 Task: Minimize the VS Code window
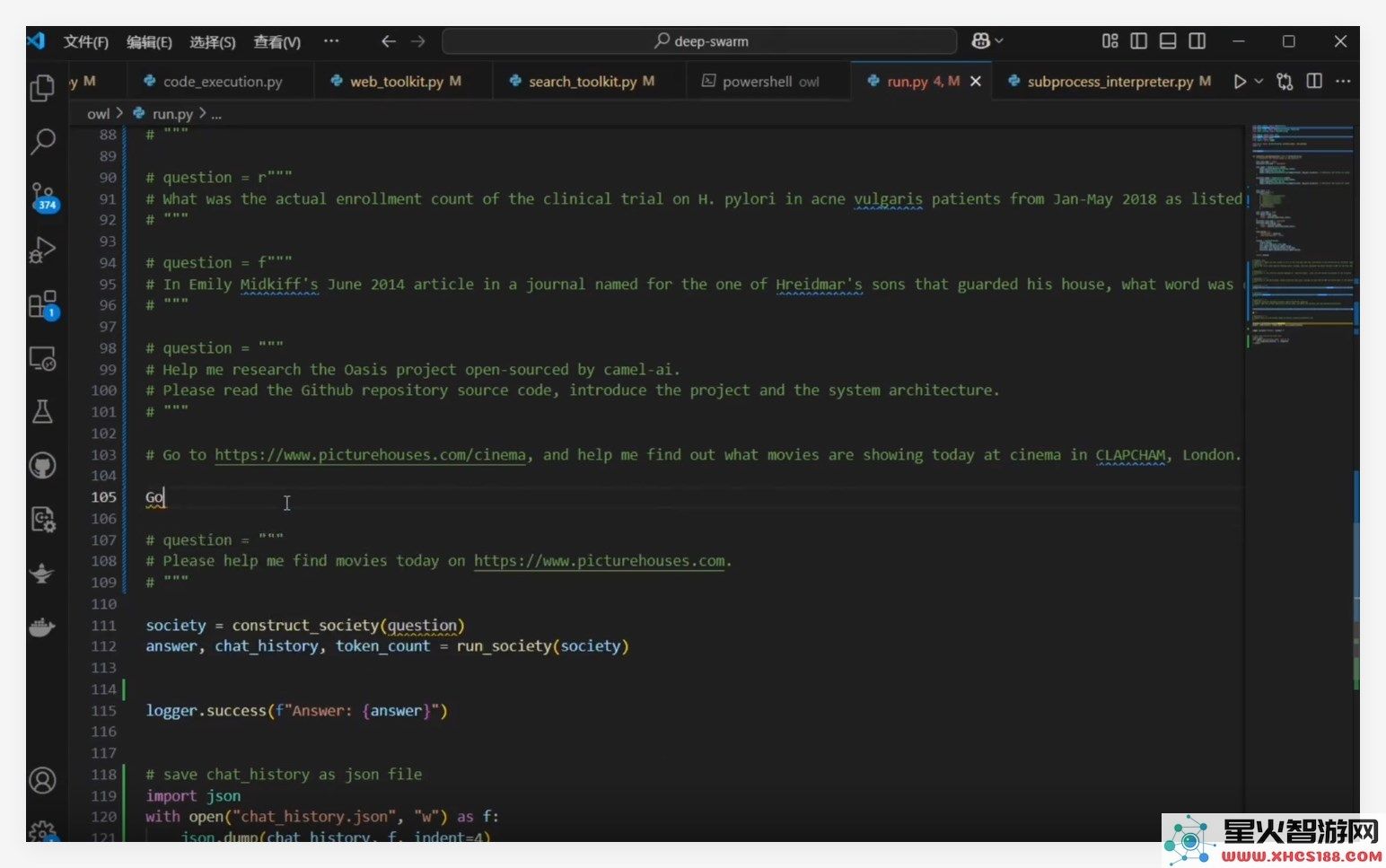(1239, 41)
